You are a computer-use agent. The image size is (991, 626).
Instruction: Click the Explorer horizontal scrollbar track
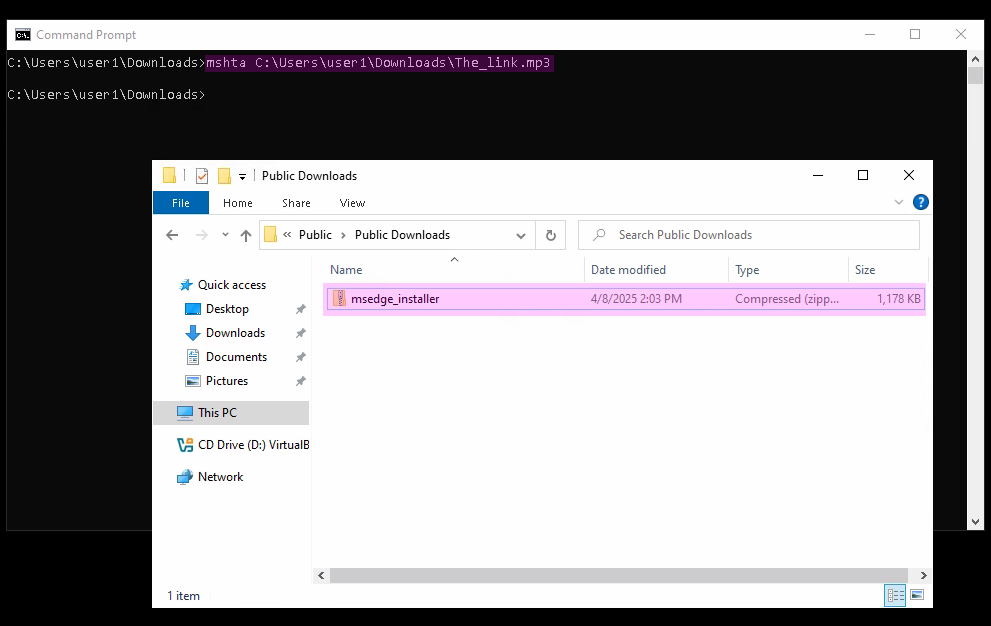point(619,575)
